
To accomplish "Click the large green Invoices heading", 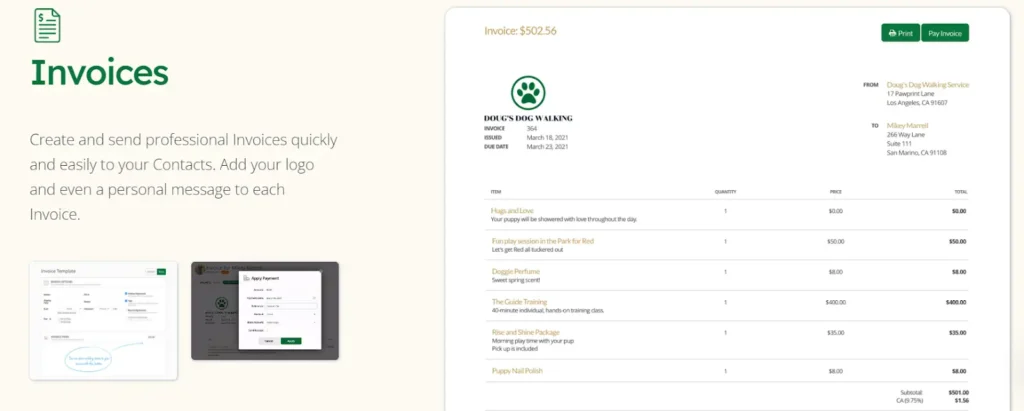I will pyautogui.click(x=99, y=73).
